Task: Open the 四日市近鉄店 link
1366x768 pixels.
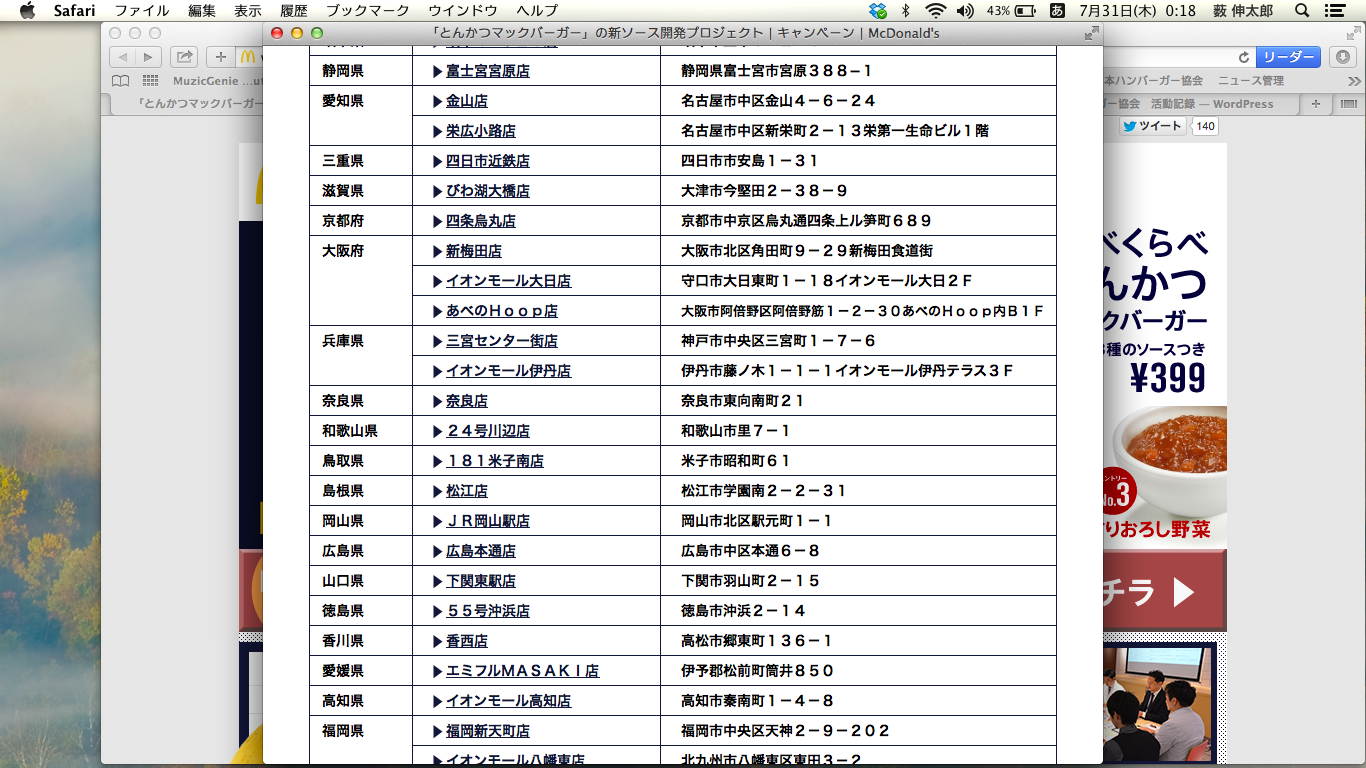Action: 488,161
